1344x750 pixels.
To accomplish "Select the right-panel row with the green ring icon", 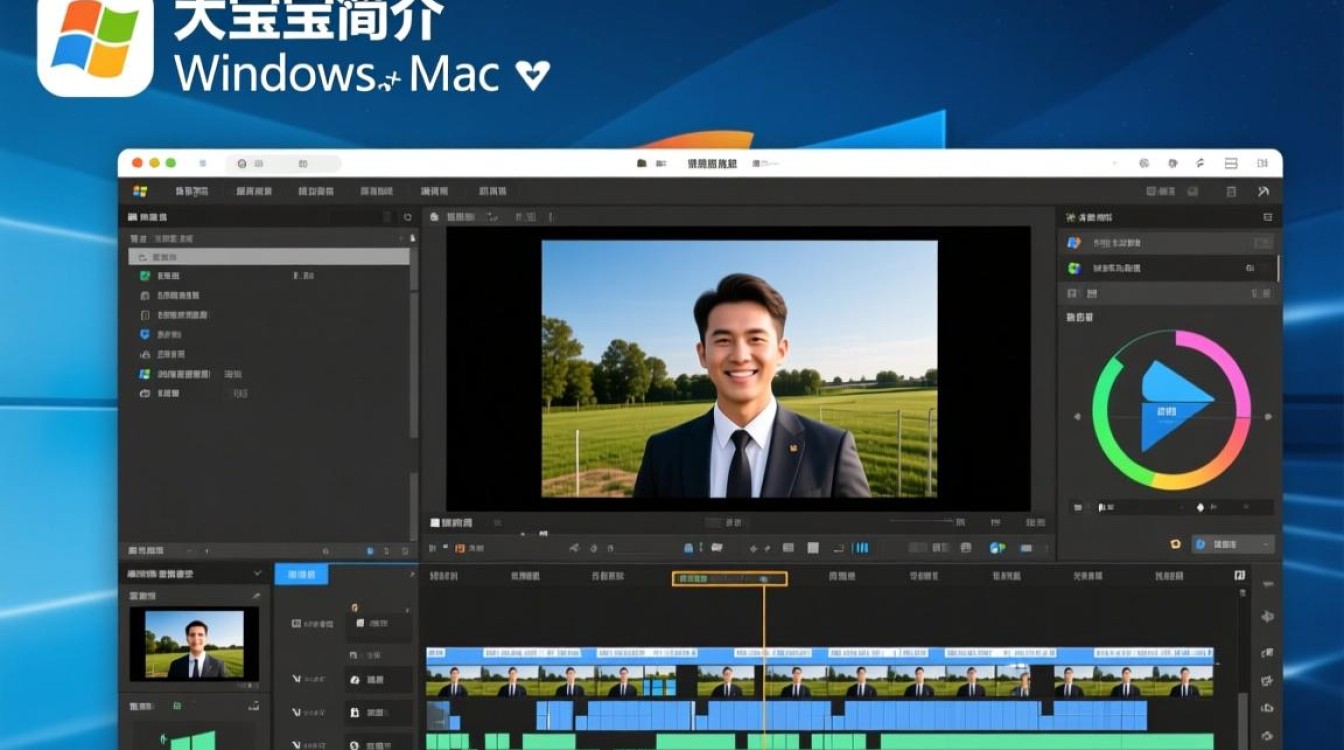I will (1168, 268).
